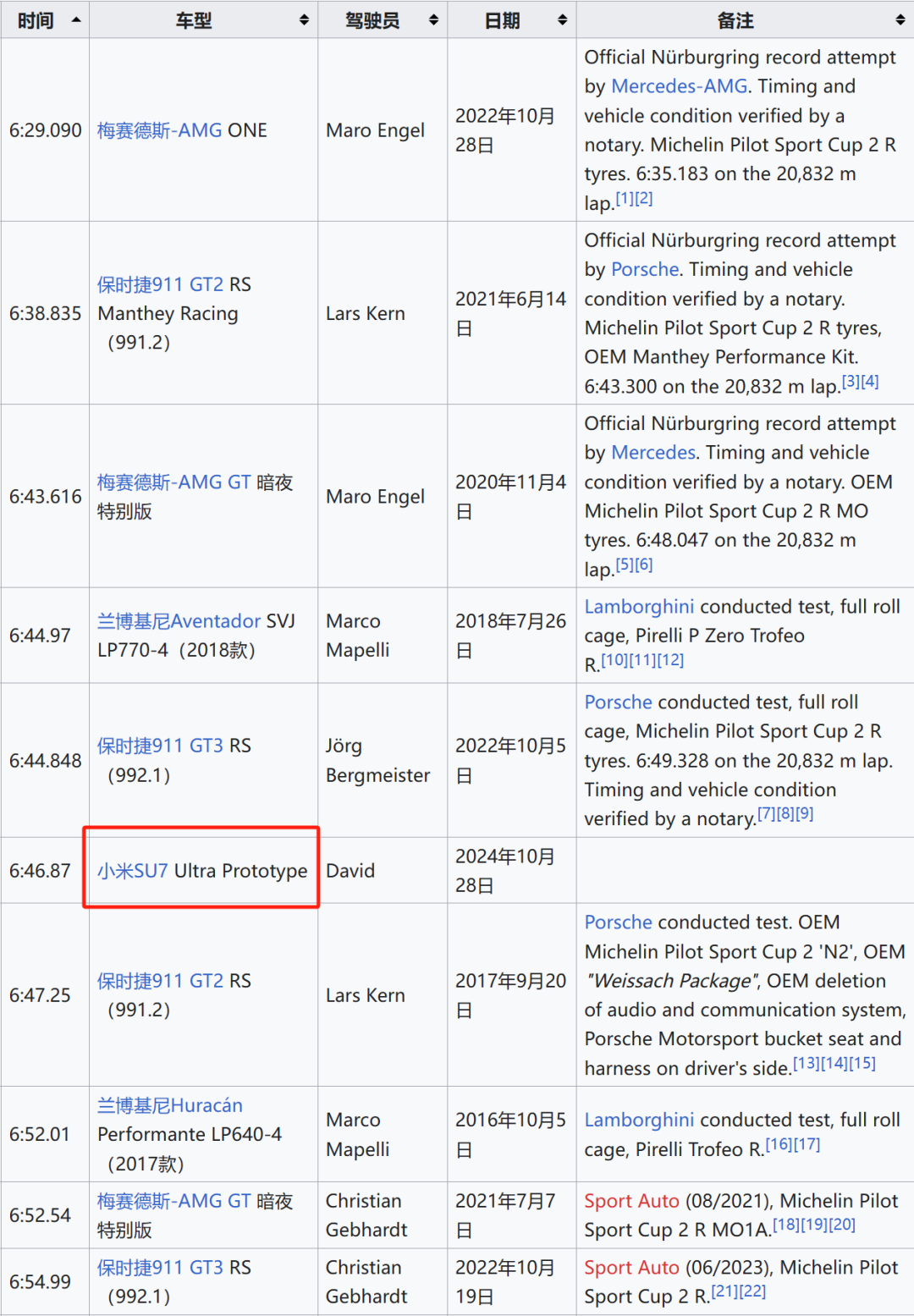The image size is (914, 1316).
Task: Select date cell 2024年10月28日
Action: [512, 871]
